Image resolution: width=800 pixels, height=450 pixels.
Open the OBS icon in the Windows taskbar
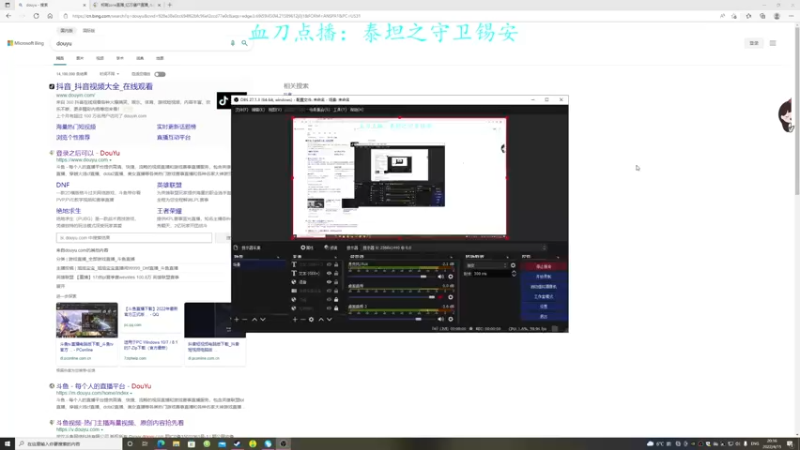tap(284, 444)
